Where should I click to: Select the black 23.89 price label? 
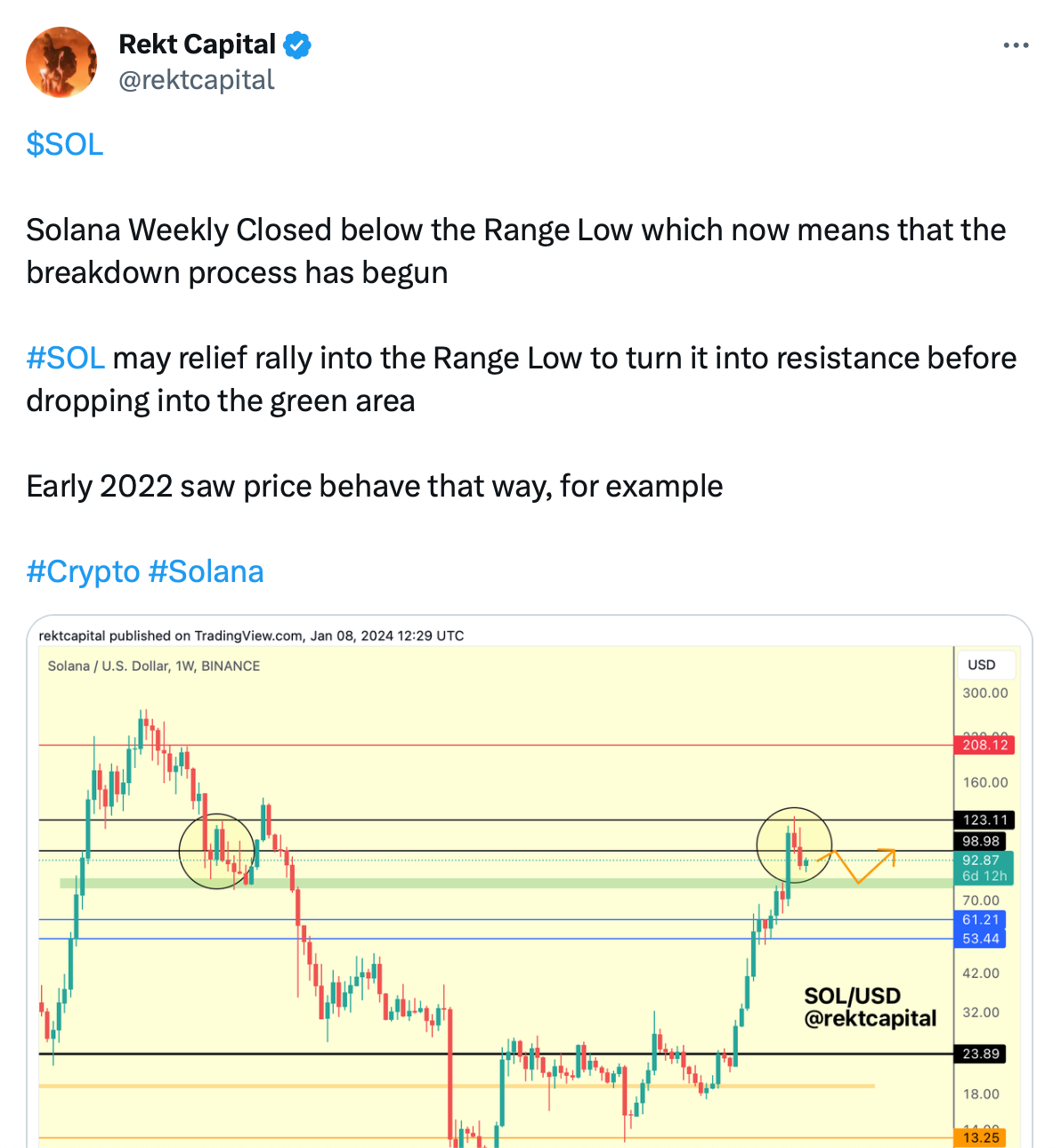pyautogui.click(x=980, y=1054)
